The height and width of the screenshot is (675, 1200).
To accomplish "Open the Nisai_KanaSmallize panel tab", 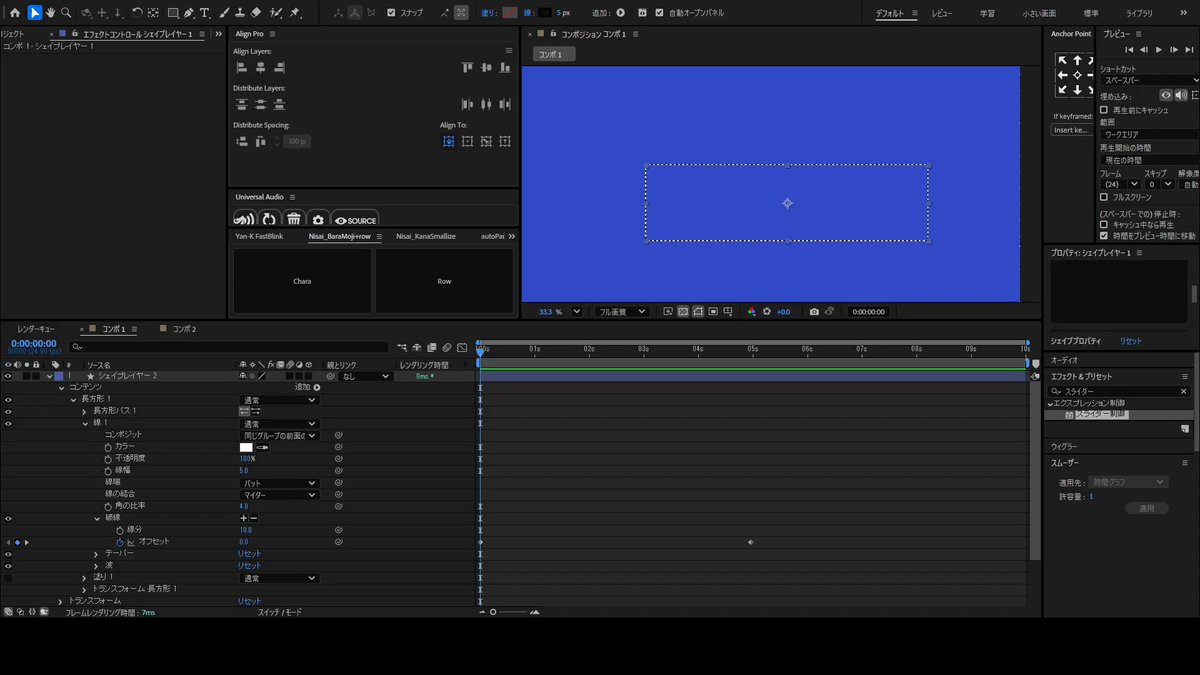I will pos(426,236).
